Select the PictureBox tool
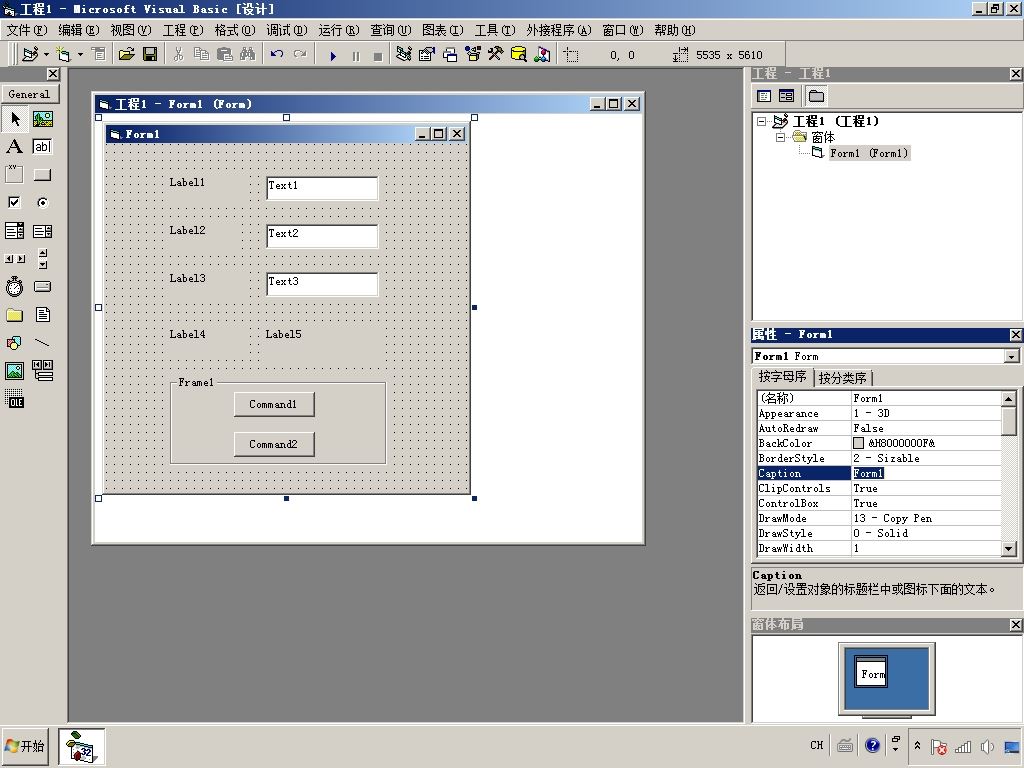Screen dimensions: 1024x768 42,119
